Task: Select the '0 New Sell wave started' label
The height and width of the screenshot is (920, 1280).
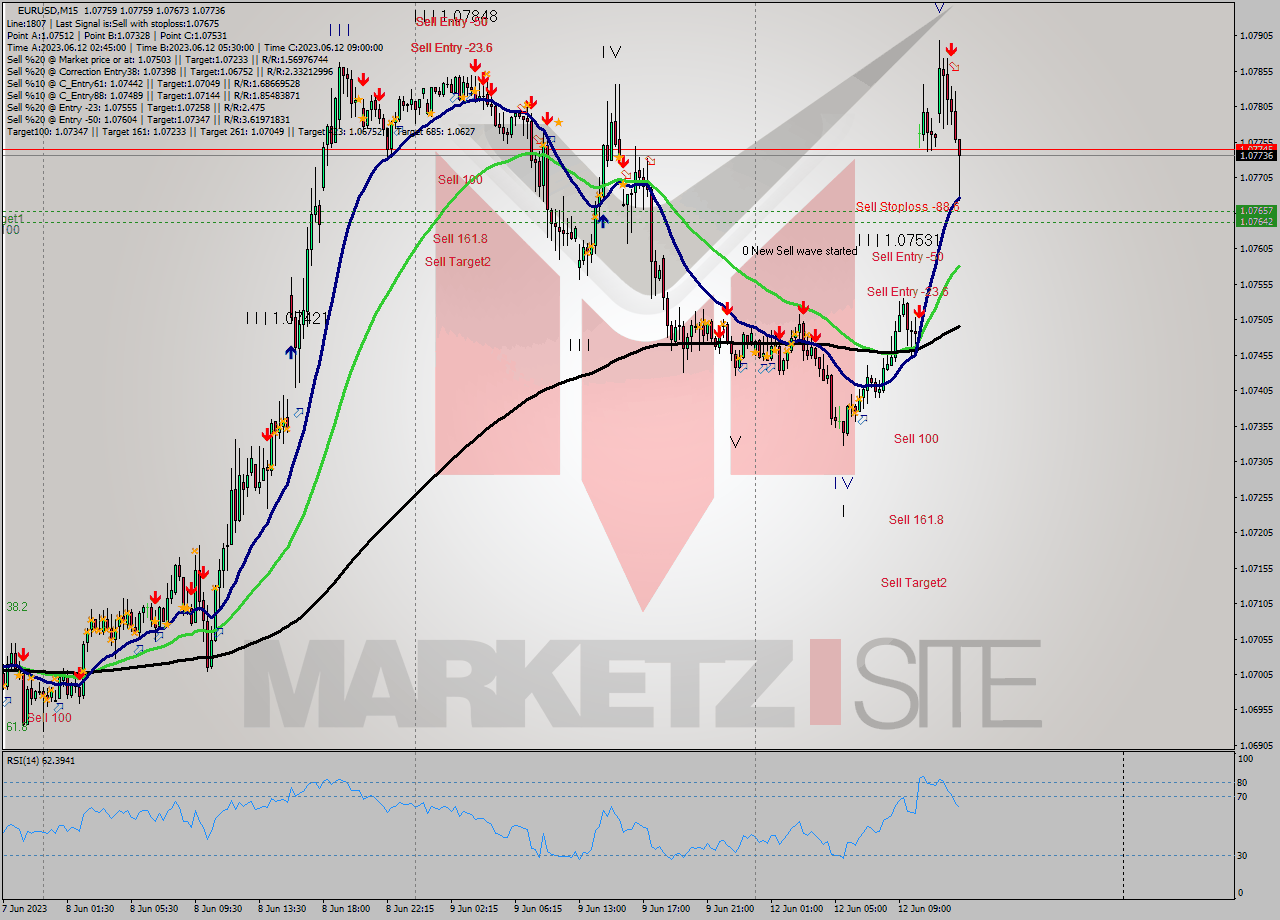Action: point(799,251)
